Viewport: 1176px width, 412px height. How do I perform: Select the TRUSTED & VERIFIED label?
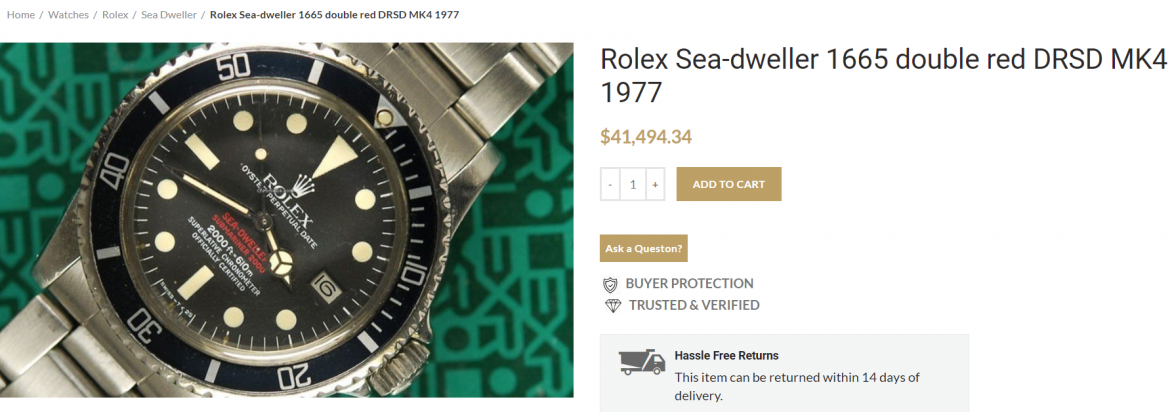pos(694,305)
